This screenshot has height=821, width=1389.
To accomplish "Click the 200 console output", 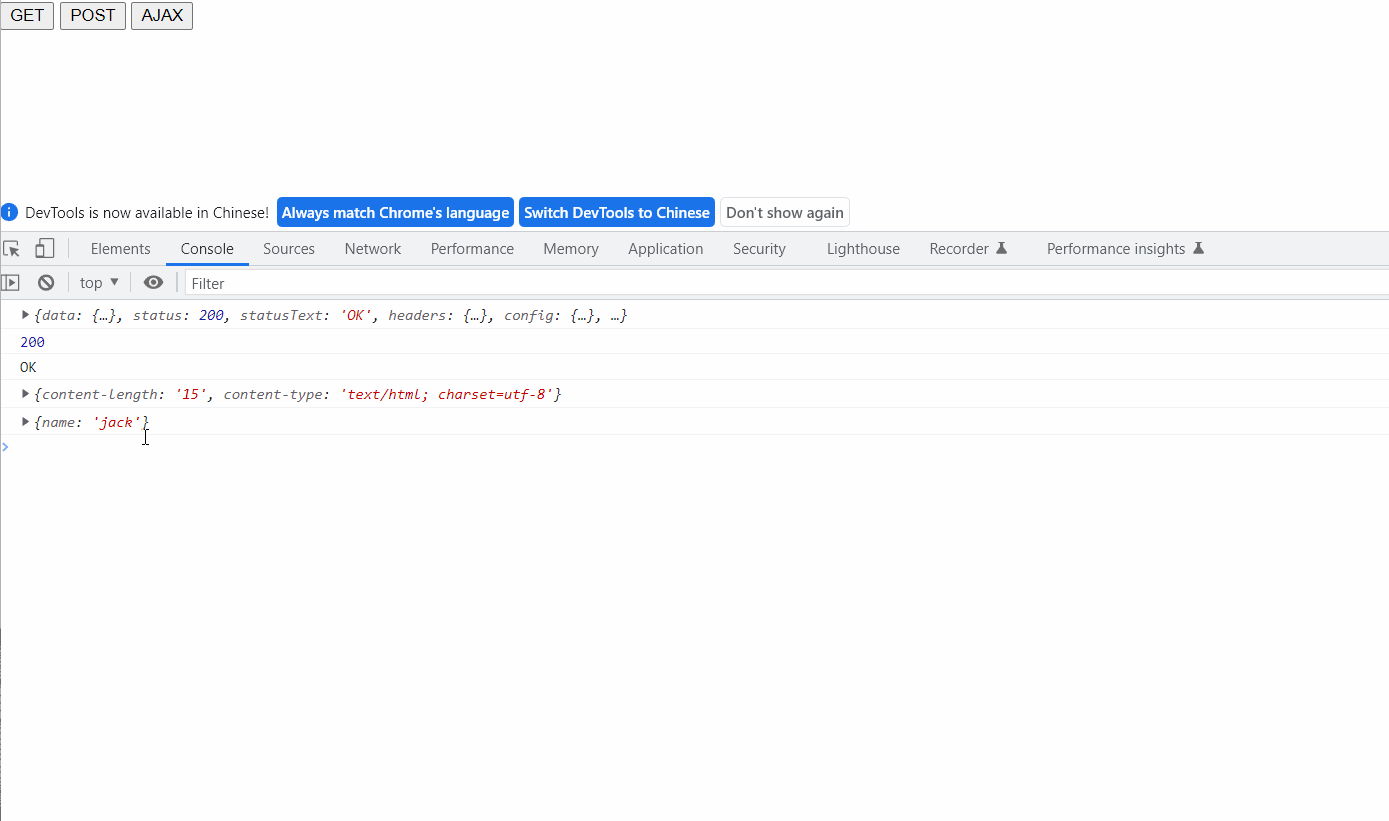I will [x=32, y=342].
